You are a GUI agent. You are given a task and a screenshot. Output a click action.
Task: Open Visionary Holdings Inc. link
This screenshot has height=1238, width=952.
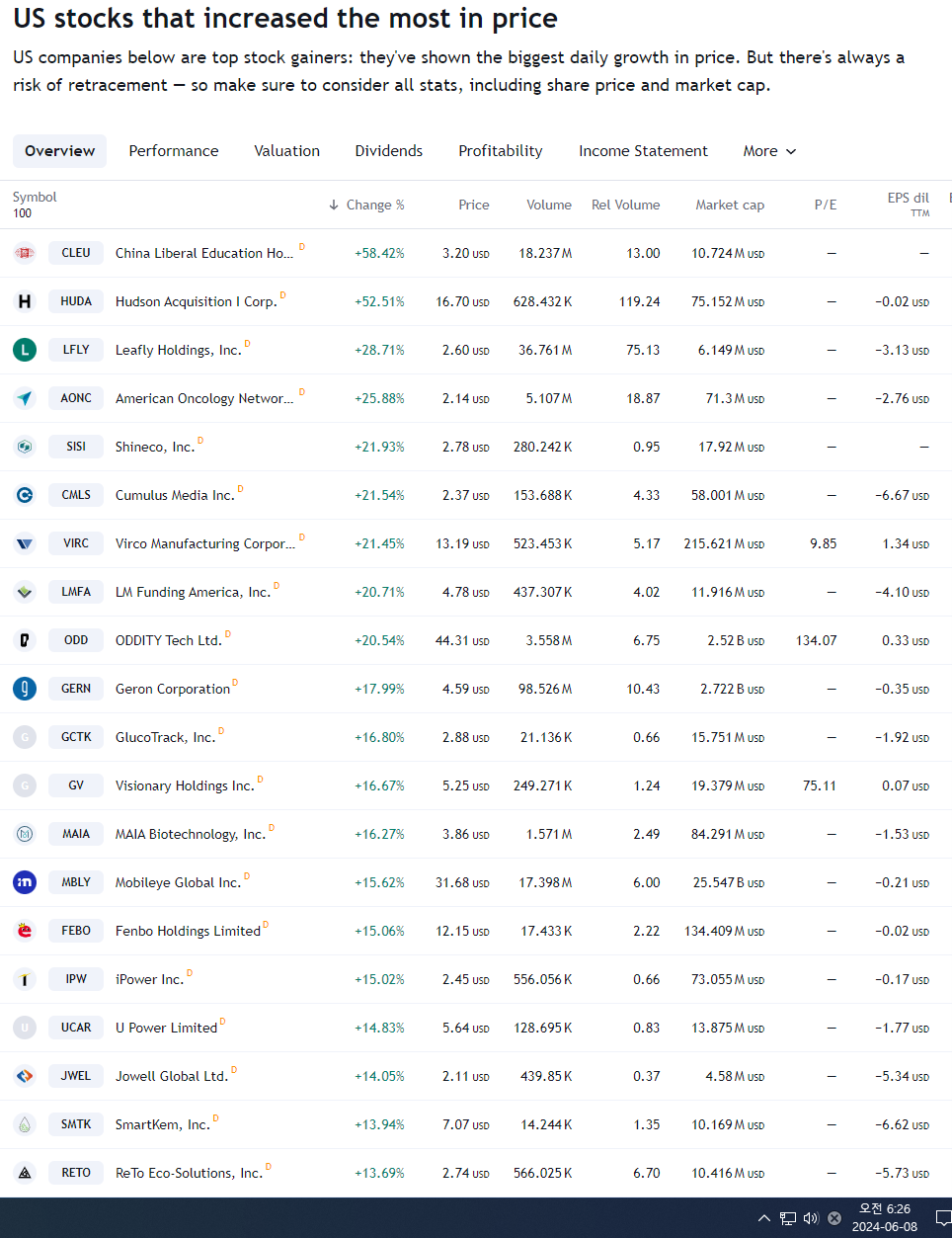[x=185, y=785]
